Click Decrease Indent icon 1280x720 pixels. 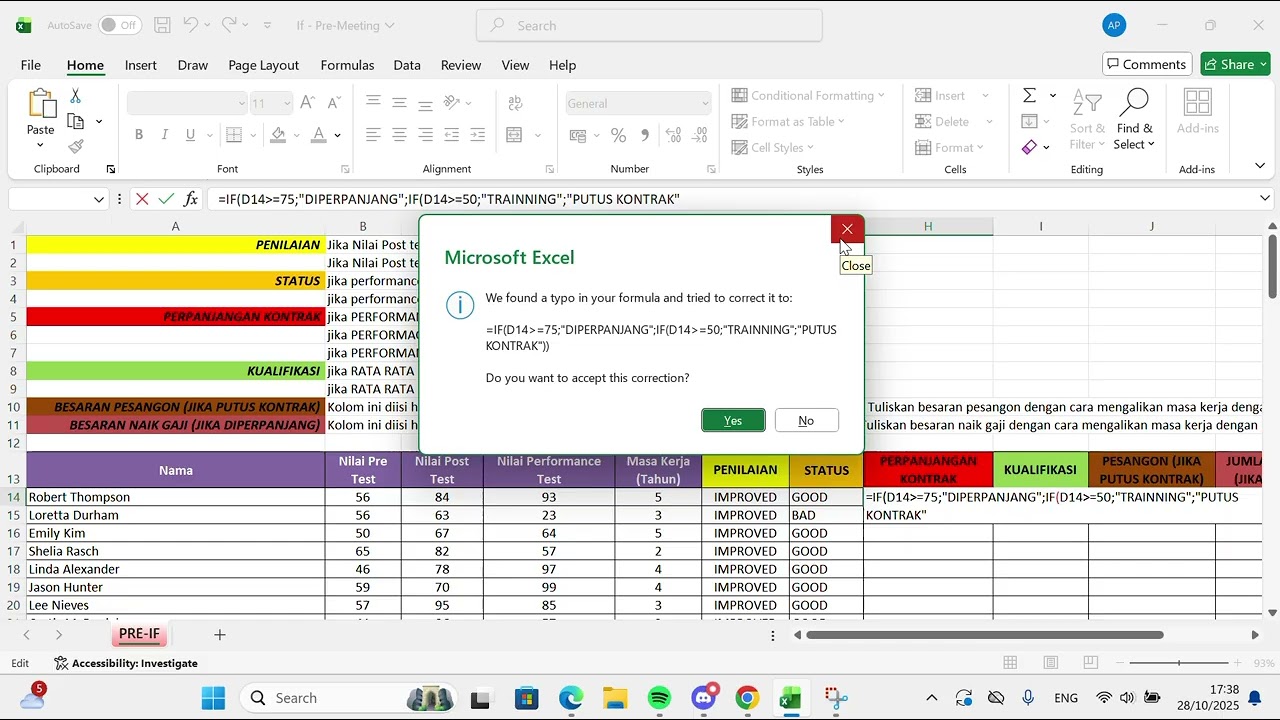pos(452,135)
